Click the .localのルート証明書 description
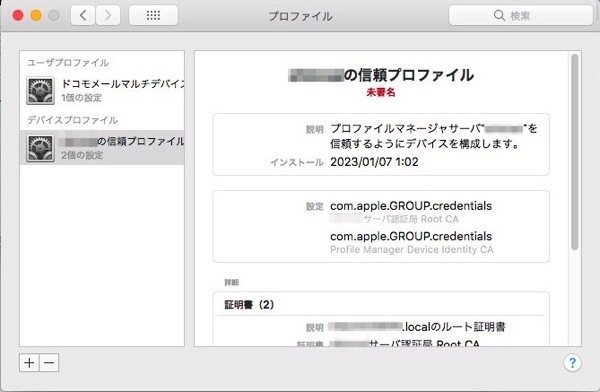The height and width of the screenshot is (392, 600). pos(417,327)
